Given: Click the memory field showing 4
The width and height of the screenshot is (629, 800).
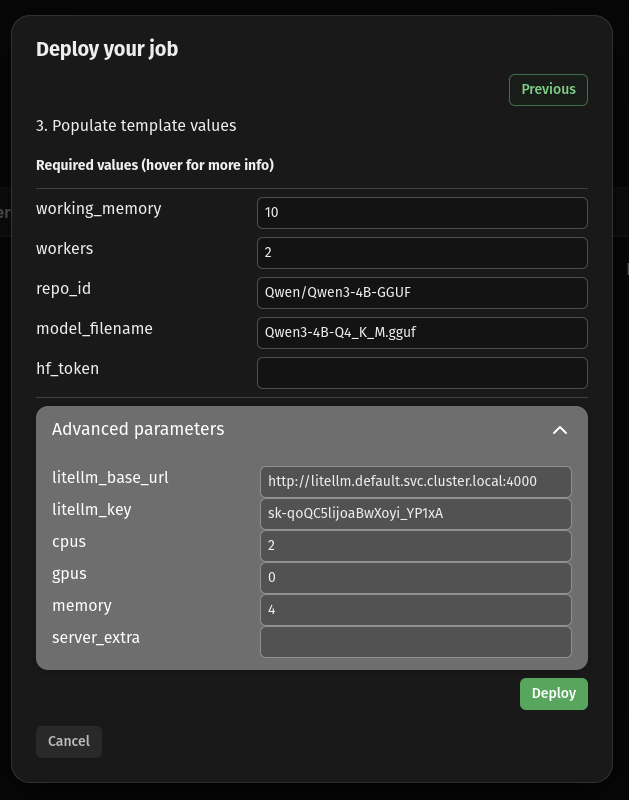Looking at the screenshot, I should pos(416,609).
